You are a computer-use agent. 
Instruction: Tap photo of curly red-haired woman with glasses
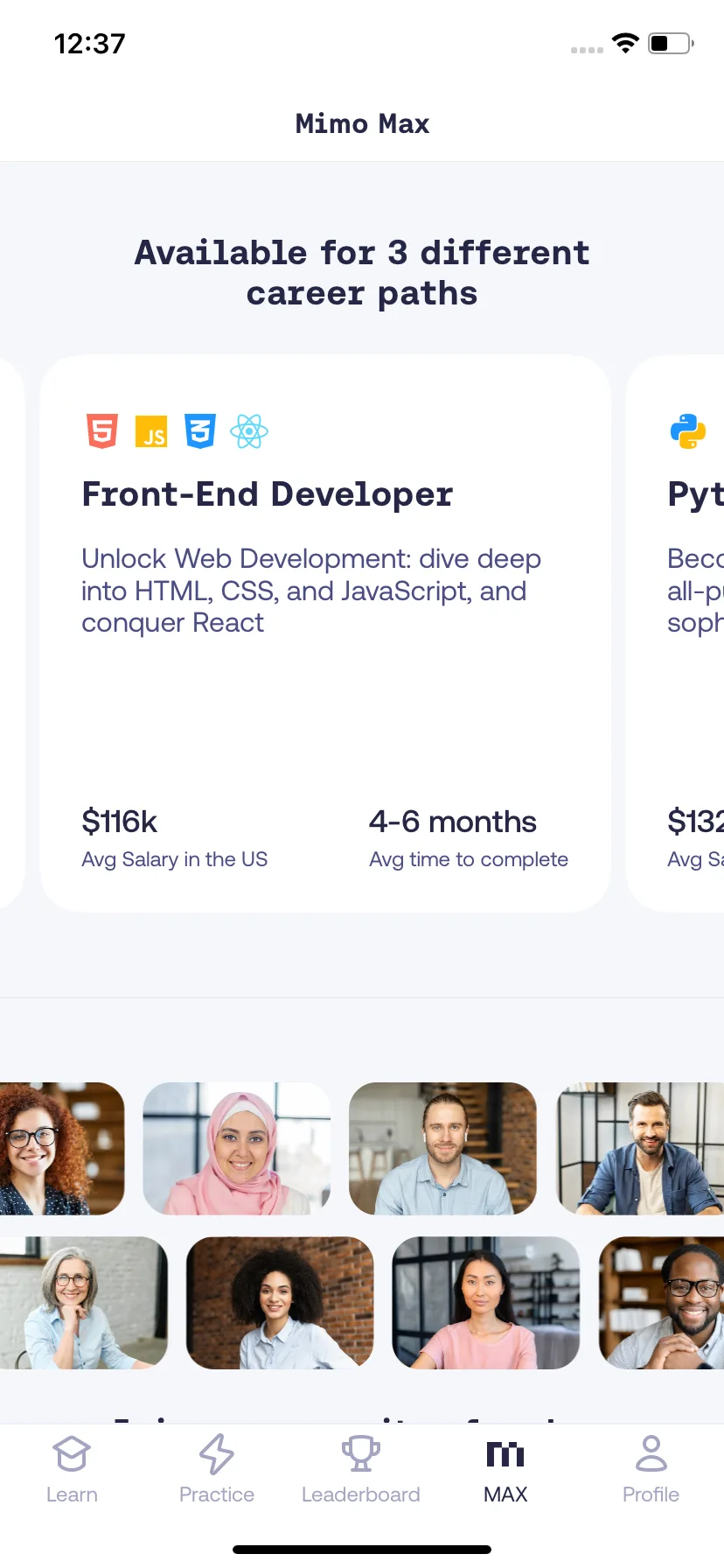point(62,1149)
